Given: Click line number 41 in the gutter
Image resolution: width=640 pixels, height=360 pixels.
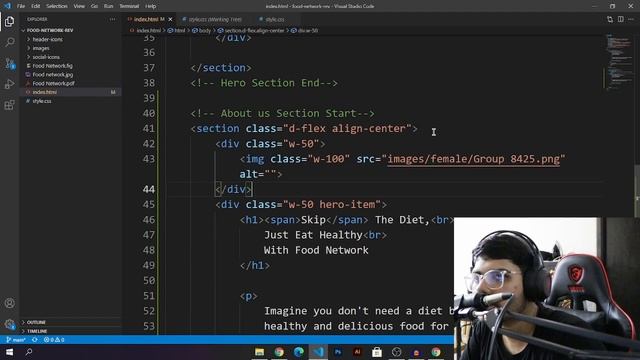Looking at the screenshot, I should coord(149,129).
